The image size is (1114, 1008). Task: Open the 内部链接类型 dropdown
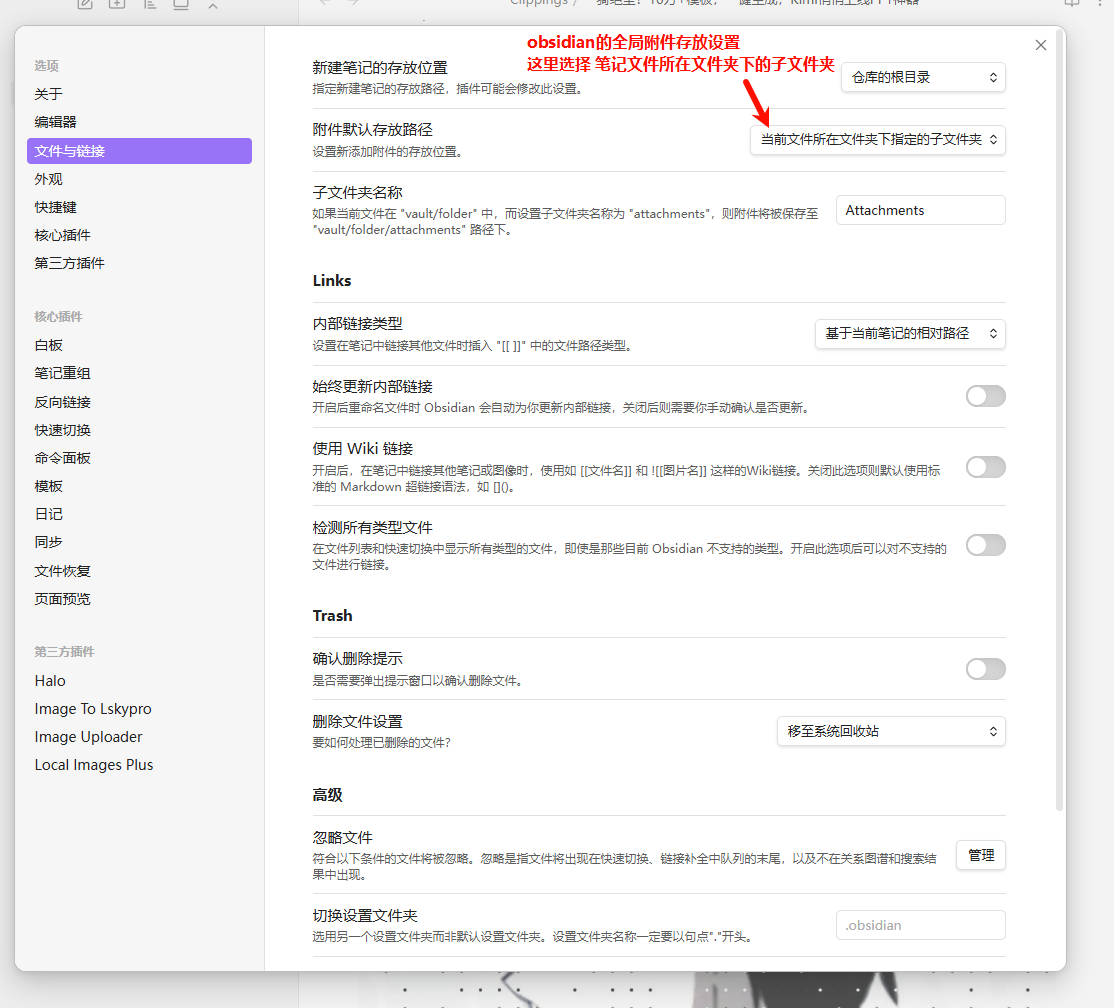point(910,333)
